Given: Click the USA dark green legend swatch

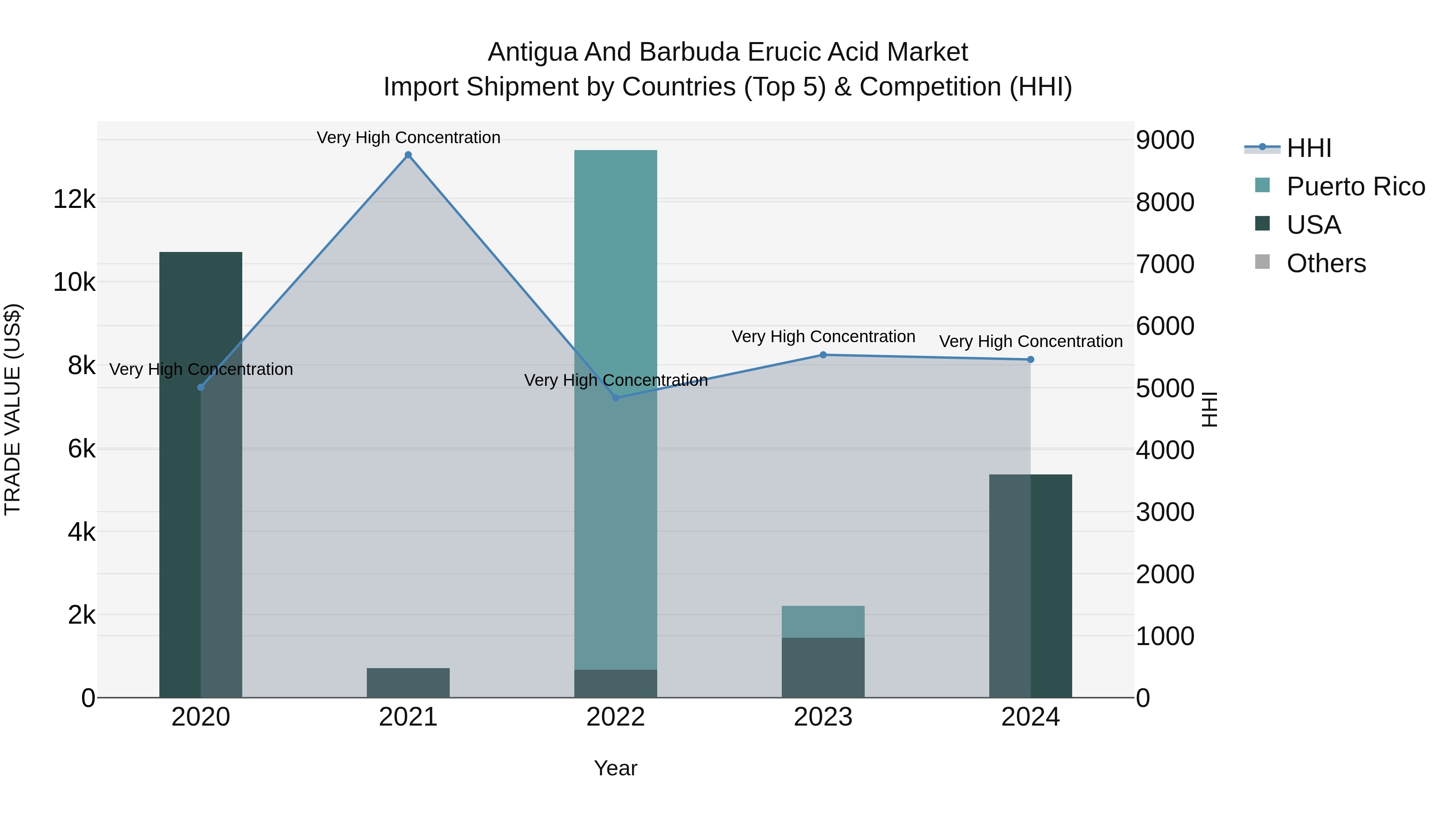Looking at the screenshot, I should (x=1262, y=224).
